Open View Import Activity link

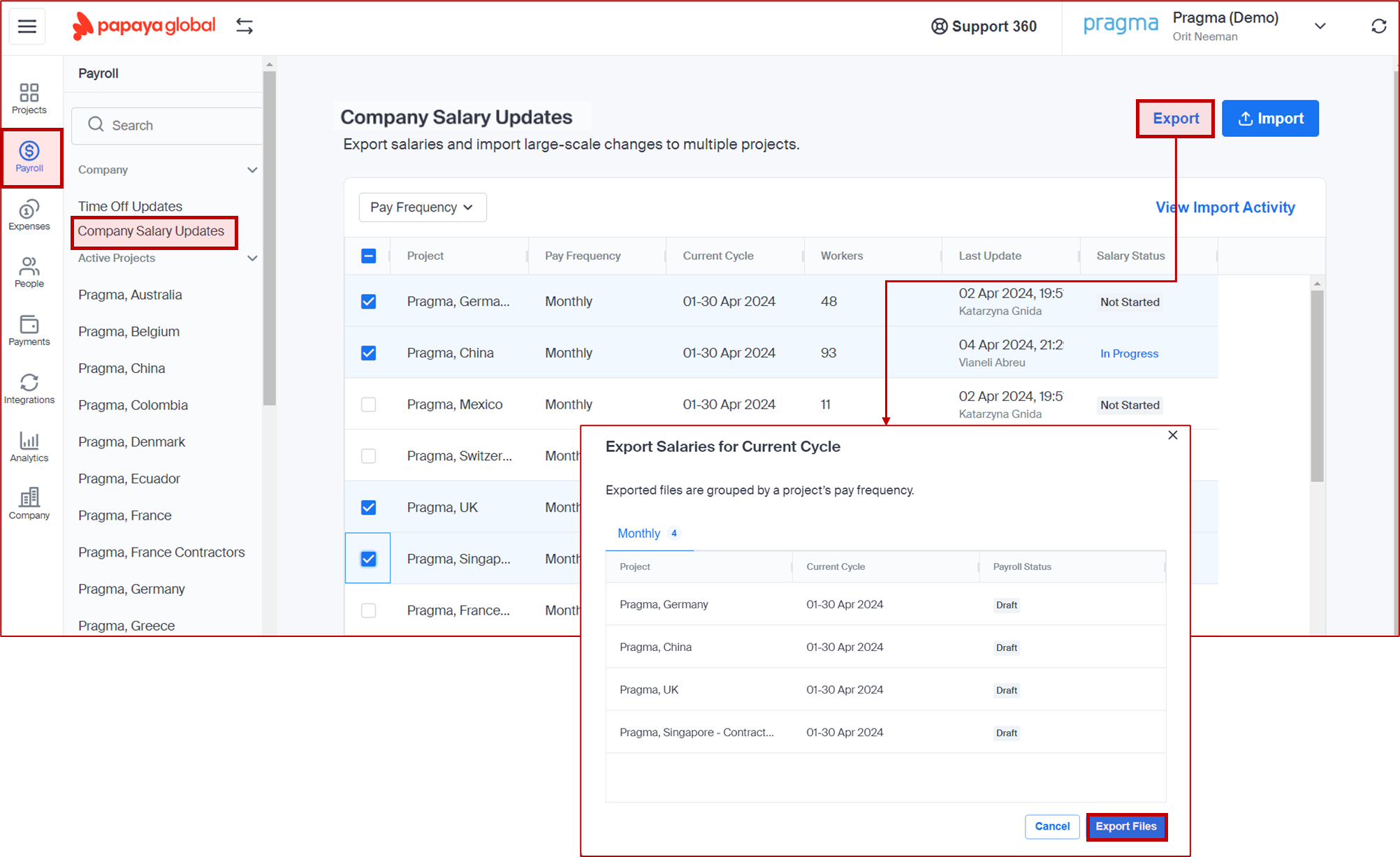1225,207
